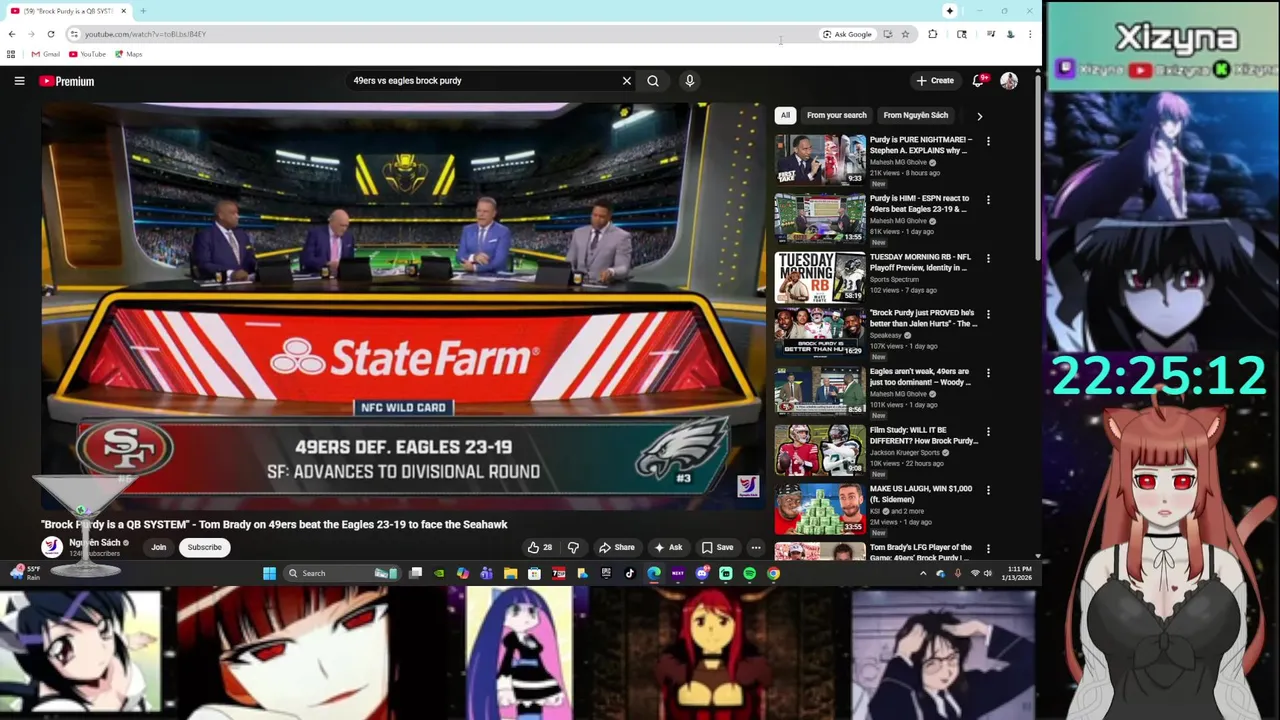Bookmark this tab with star
The image size is (1280, 720).
click(905, 34)
